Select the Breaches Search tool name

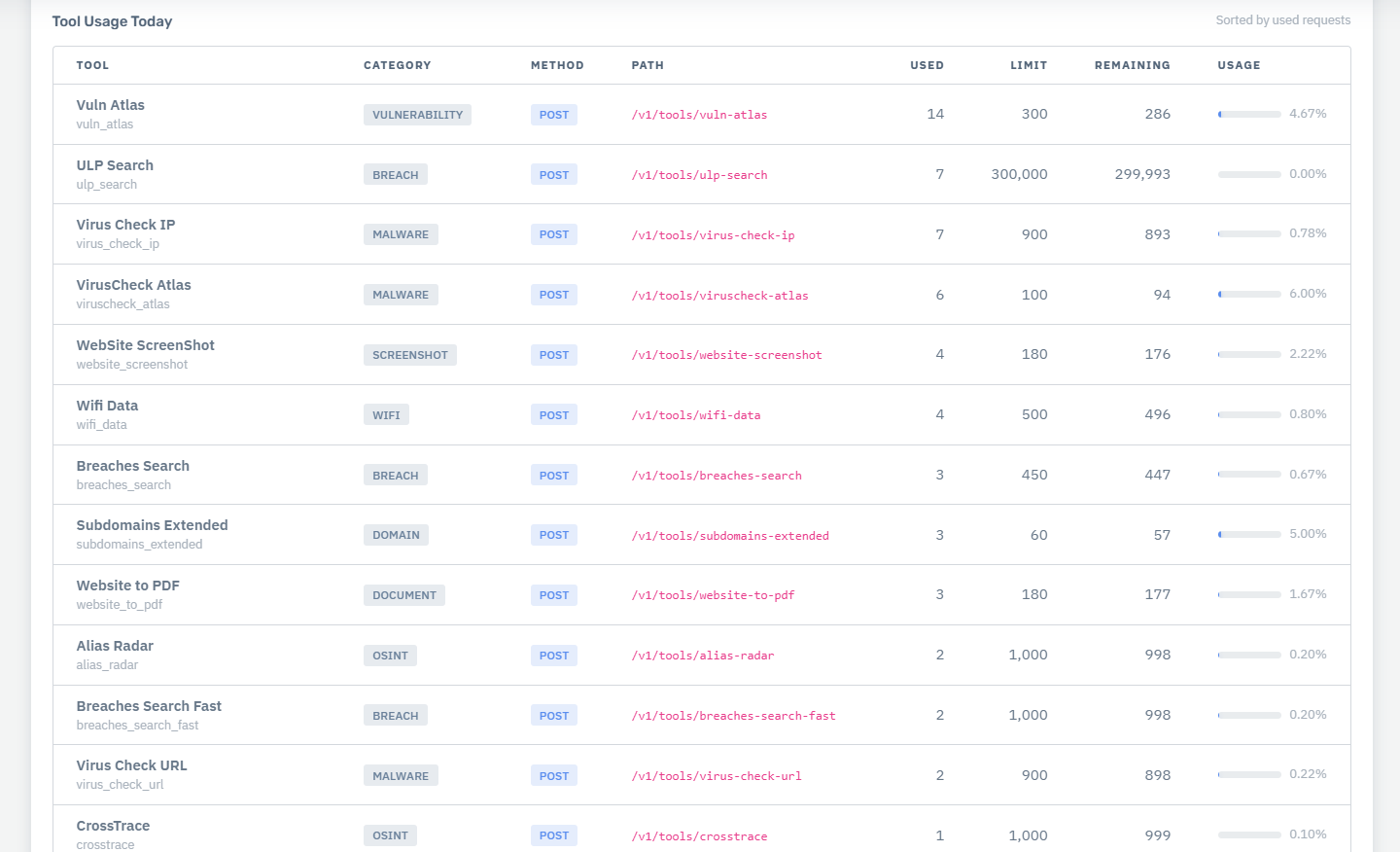(x=132, y=466)
